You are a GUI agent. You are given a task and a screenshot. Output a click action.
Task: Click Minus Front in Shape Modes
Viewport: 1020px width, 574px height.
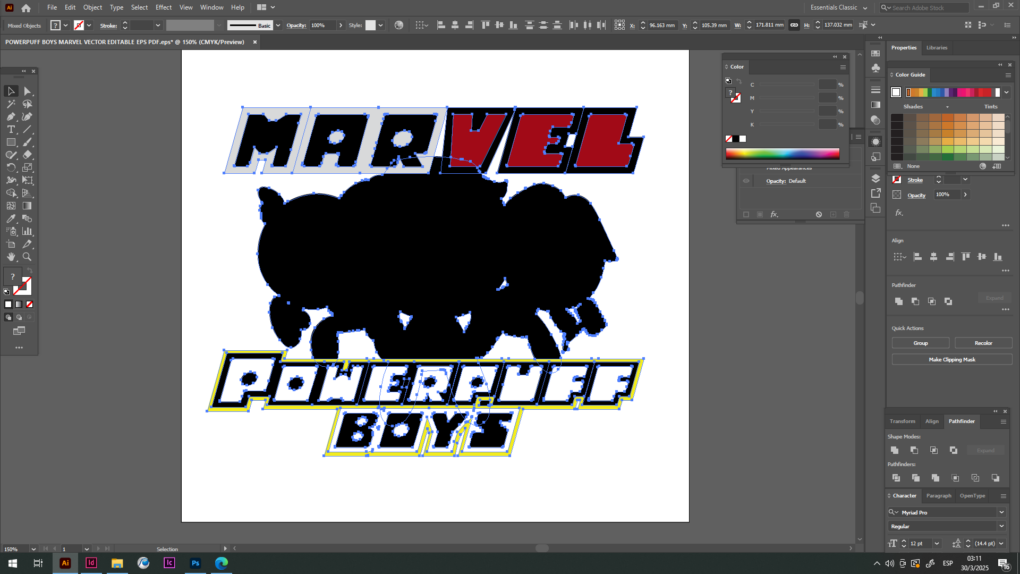pos(914,450)
